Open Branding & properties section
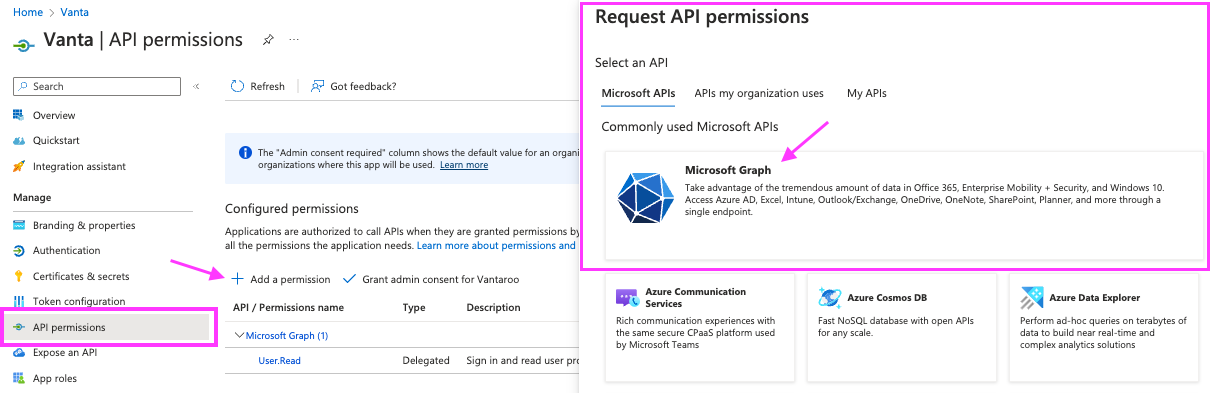Image resolution: width=1214 pixels, height=393 pixels. click(x=84, y=225)
